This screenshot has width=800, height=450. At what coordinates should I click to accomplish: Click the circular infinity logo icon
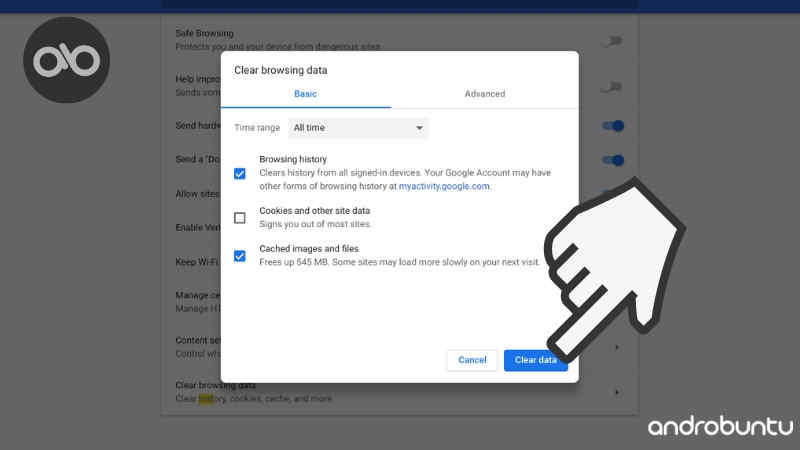(66, 61)
